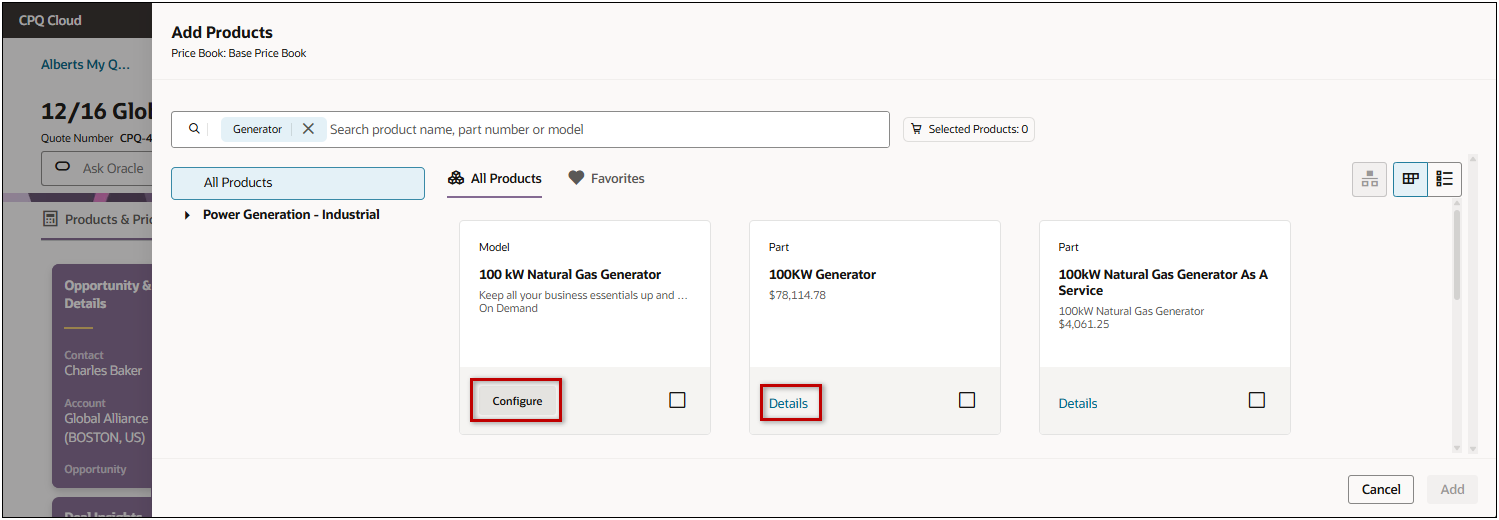The width and height of the screenshot is (1499, 520).
Task: Switch to the All Products tab
Action: [495, 179]
